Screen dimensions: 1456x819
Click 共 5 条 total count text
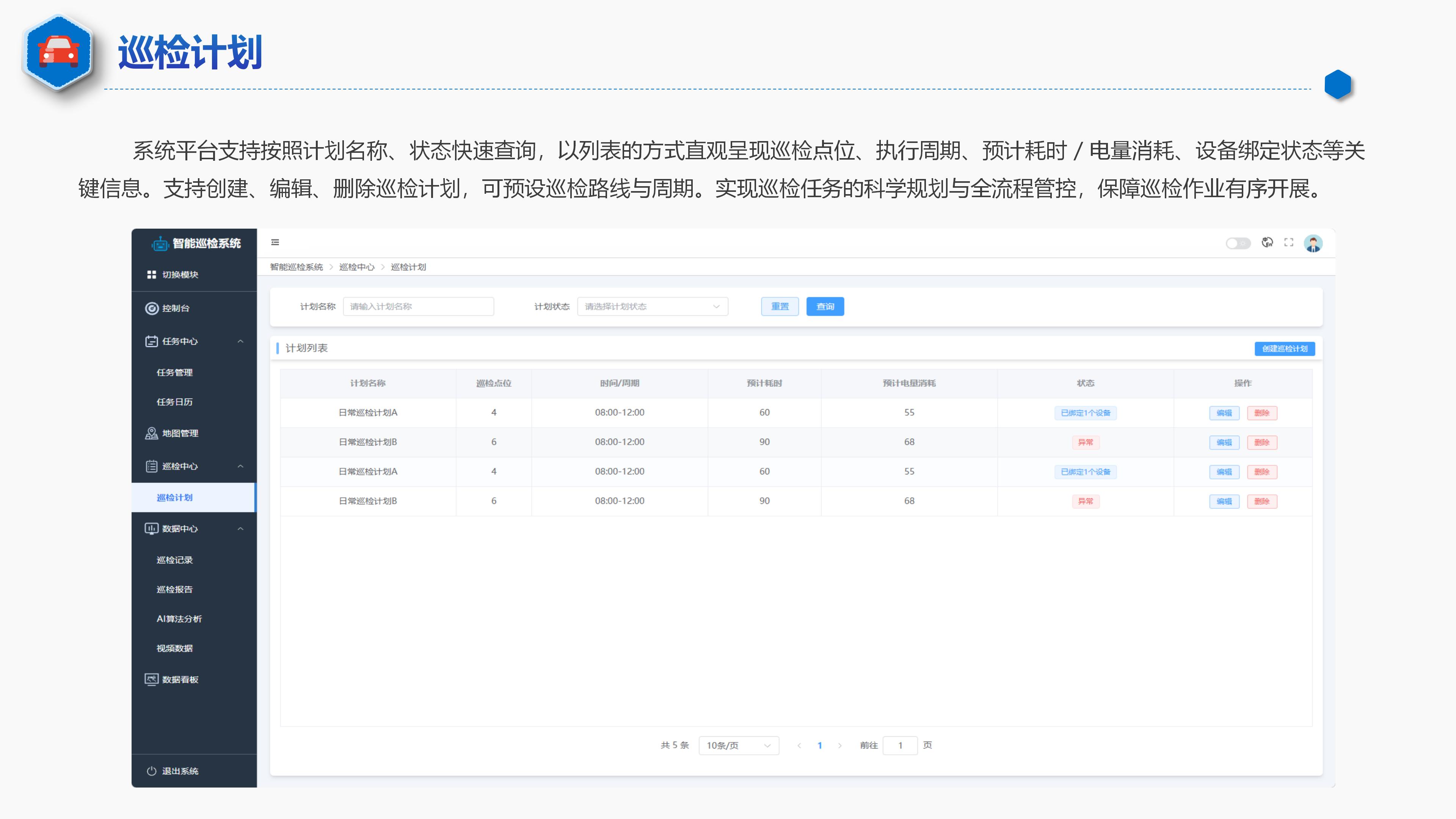click(x=675, y=745)
